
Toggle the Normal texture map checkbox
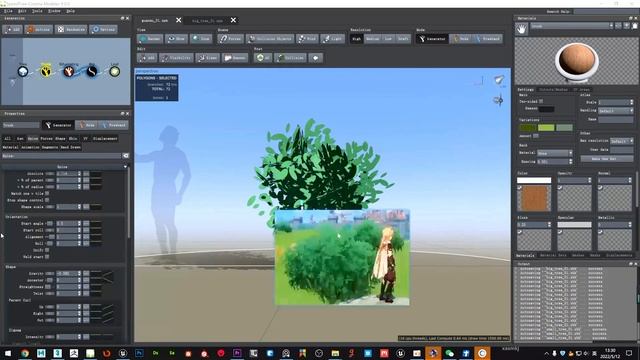point(600,188)
